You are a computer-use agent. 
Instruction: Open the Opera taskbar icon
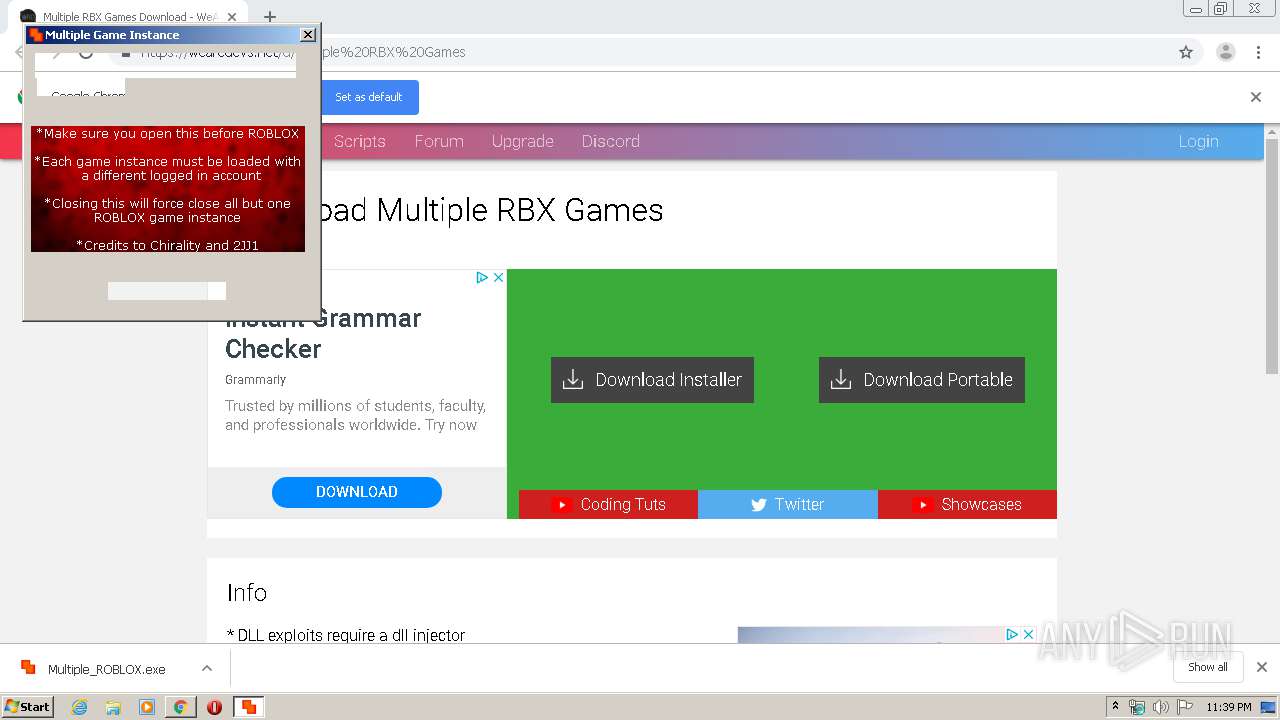point(214,707)
